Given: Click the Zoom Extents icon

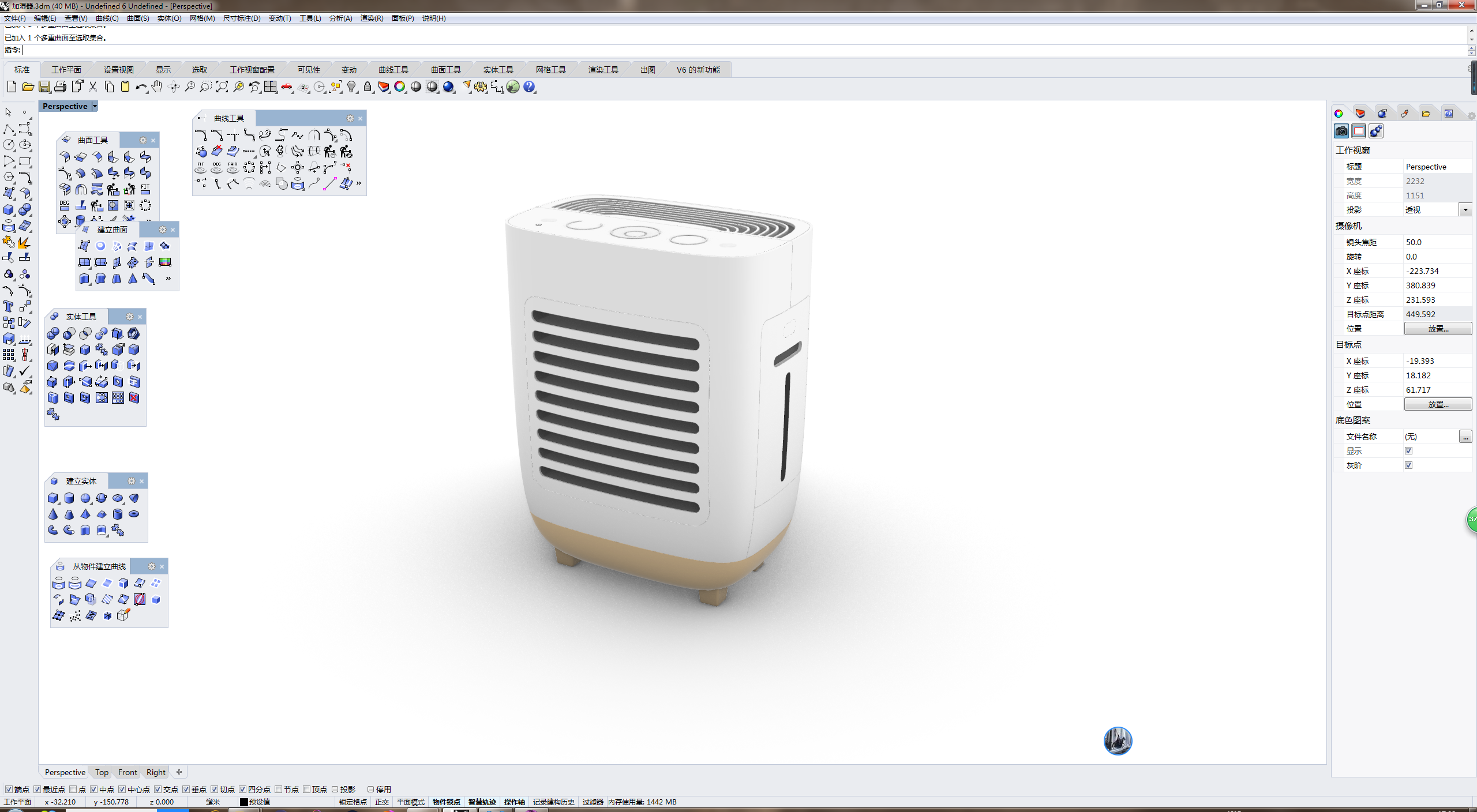Looking at the screenshot, I should [x=222, y=87].
